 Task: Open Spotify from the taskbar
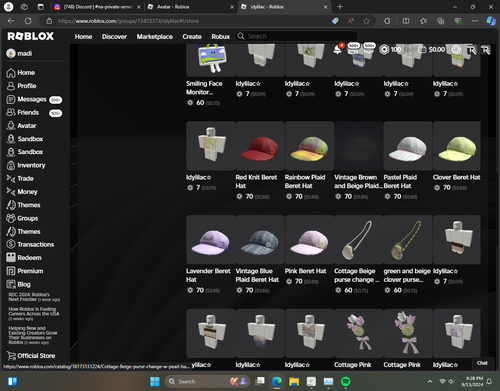[x=346, y=381]
